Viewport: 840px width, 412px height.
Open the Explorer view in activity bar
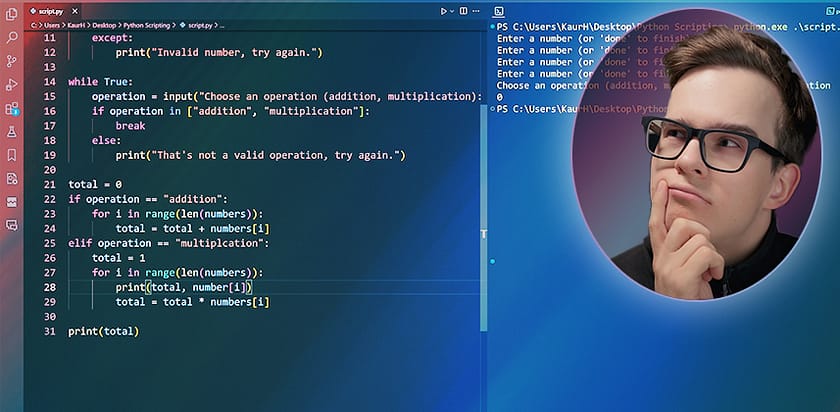point(11,14)
